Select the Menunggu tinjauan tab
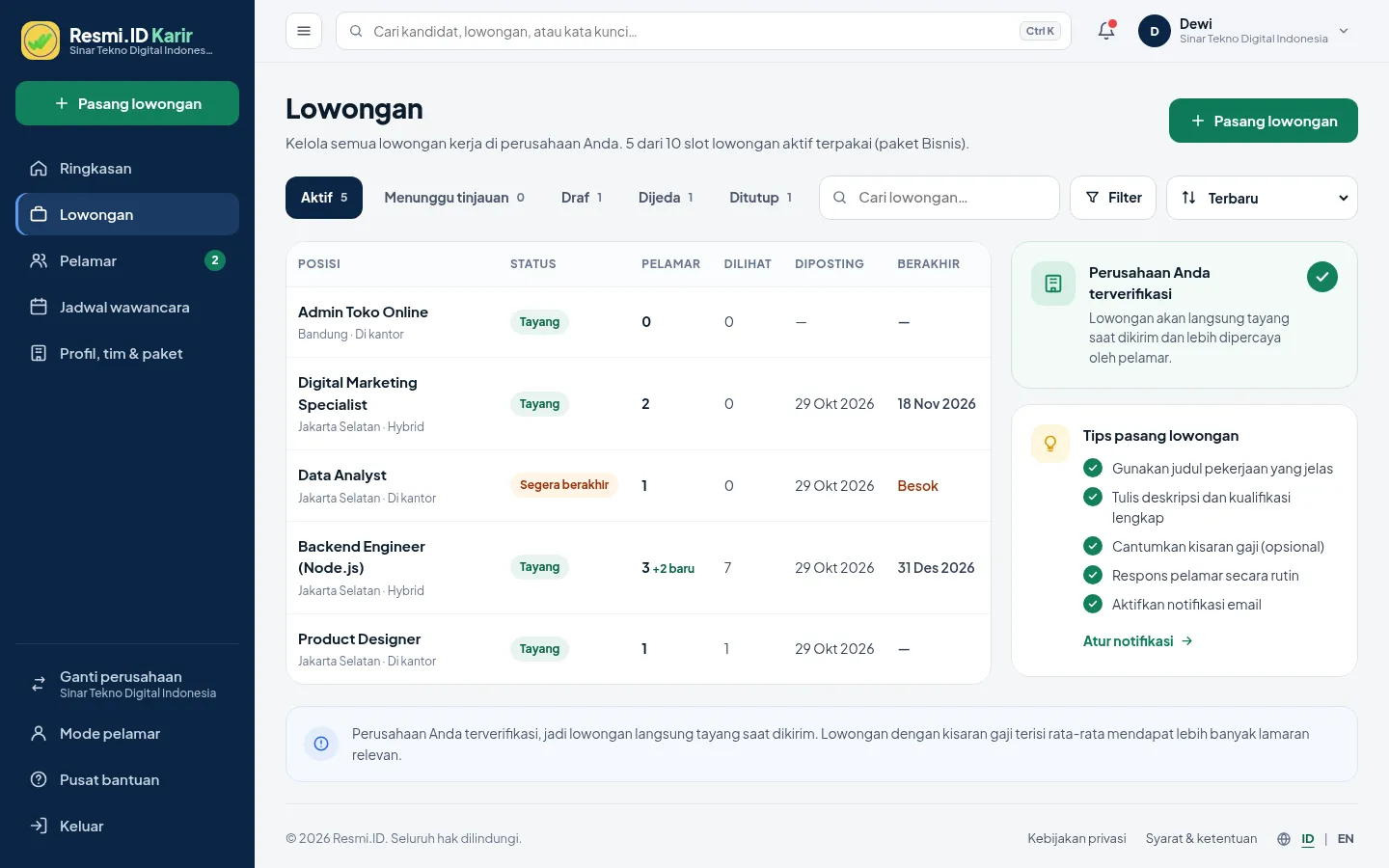1389x868 pixels. pyautogui.click(x=454, y=198)
